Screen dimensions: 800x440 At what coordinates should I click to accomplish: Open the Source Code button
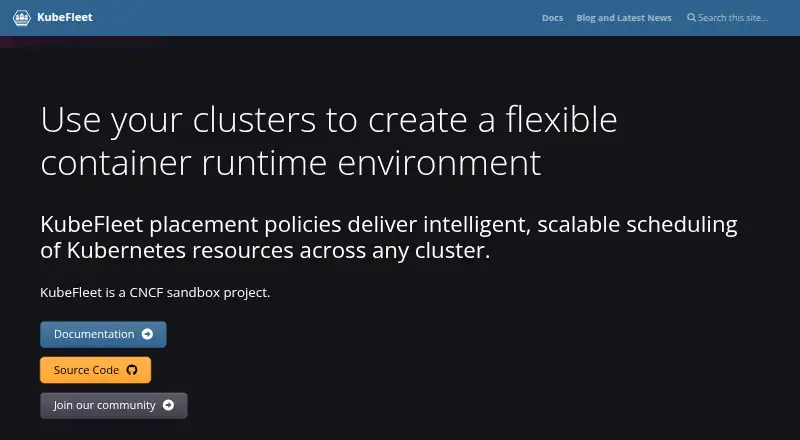95,370
